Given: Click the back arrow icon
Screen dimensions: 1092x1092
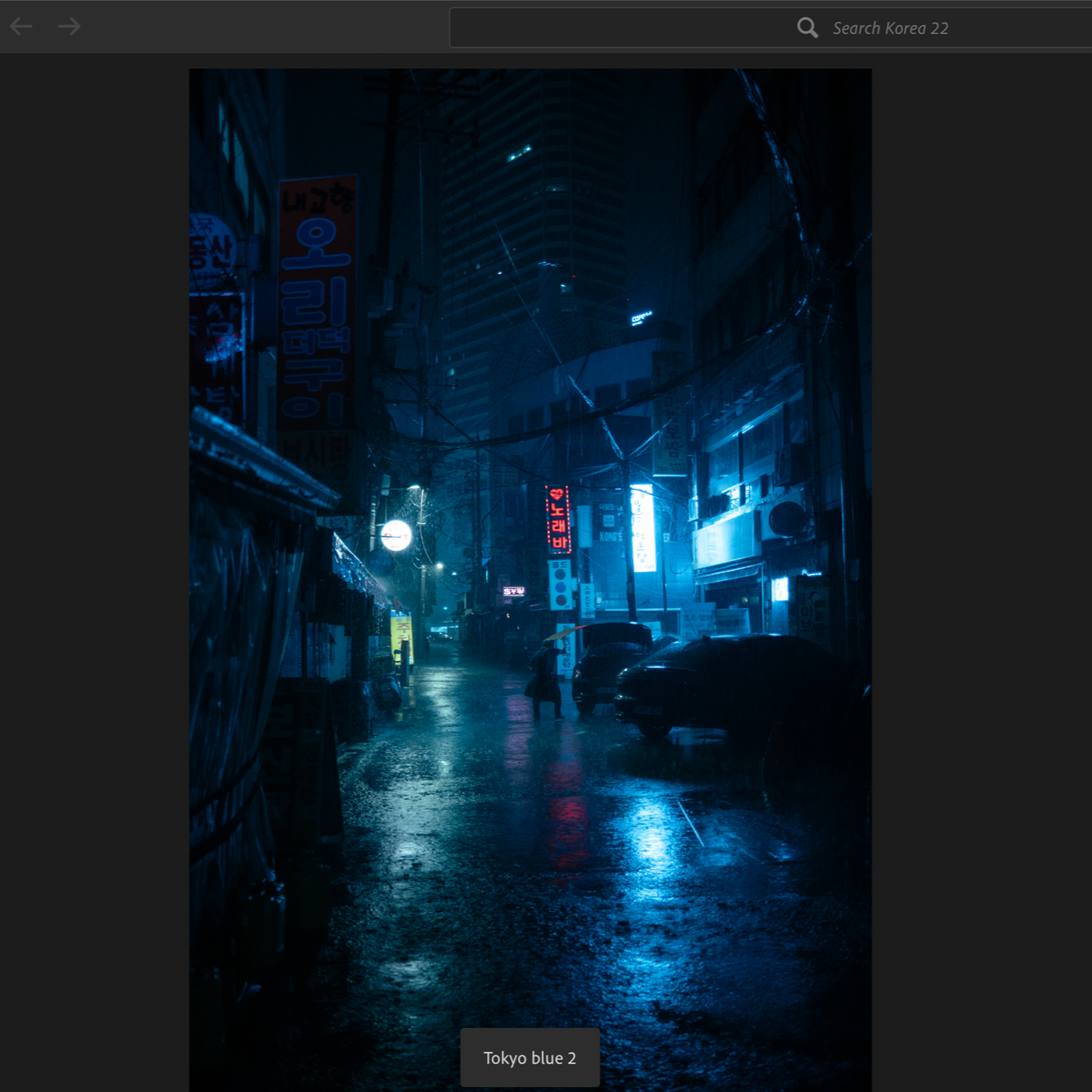Looking at the screenshot, I should (22, 27).
